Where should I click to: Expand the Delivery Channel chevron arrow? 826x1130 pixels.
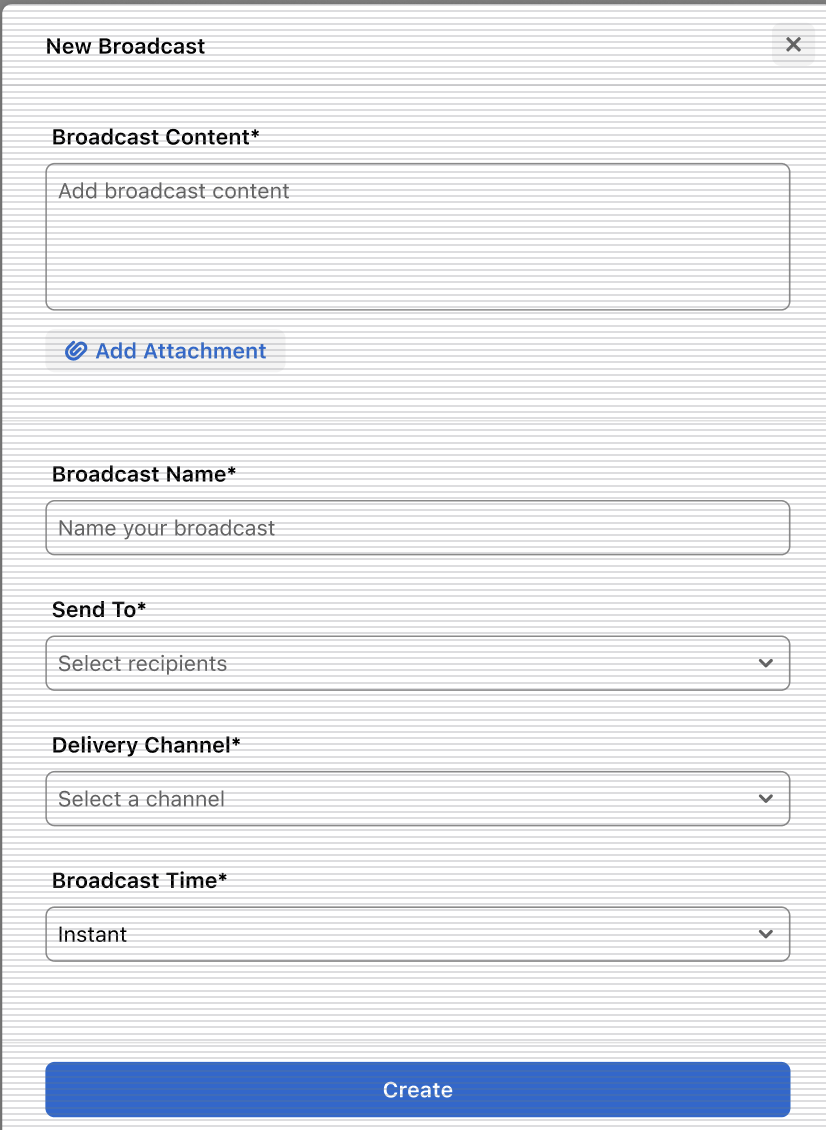tap(765, 798)
